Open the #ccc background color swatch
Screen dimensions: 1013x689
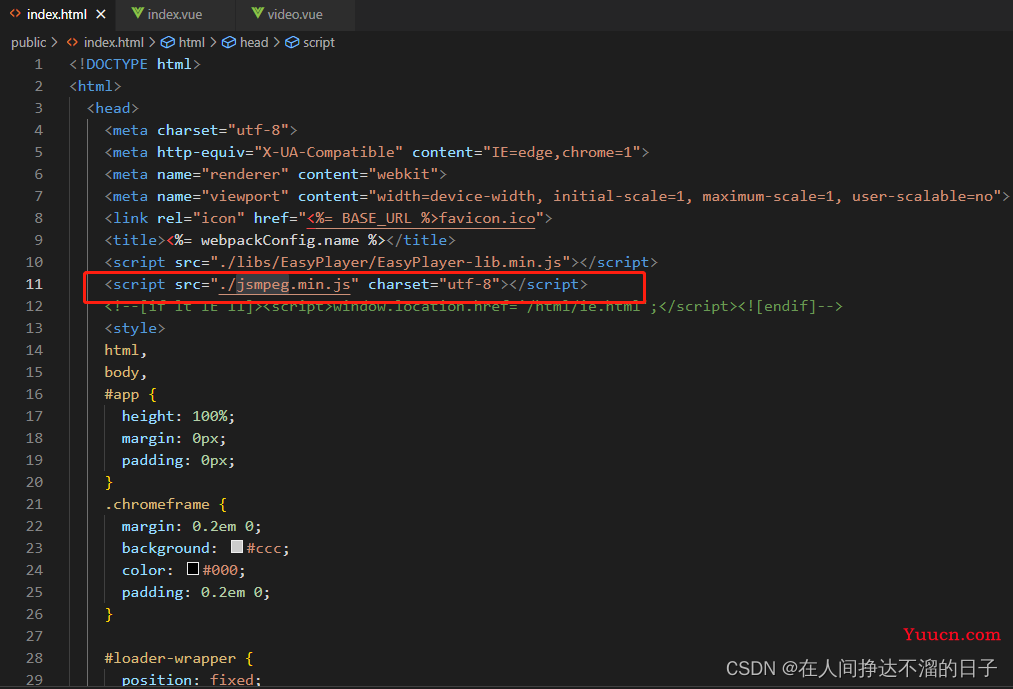pyautogui.click(x=237, y=547)
